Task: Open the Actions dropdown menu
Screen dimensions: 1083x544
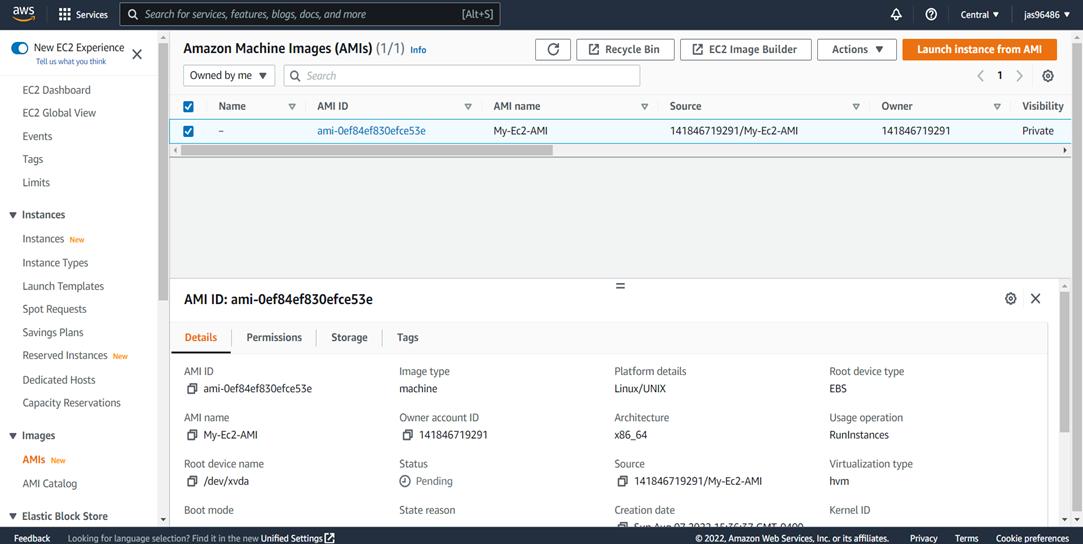Action: coord(856,50)
